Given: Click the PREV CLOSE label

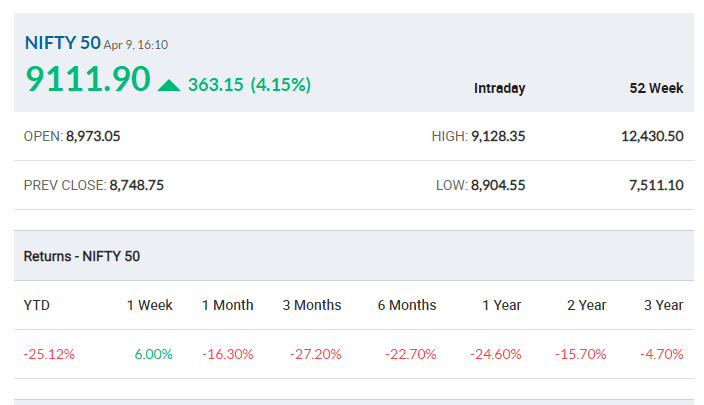Looking at the screenshot, I should (x=65, y=185).
